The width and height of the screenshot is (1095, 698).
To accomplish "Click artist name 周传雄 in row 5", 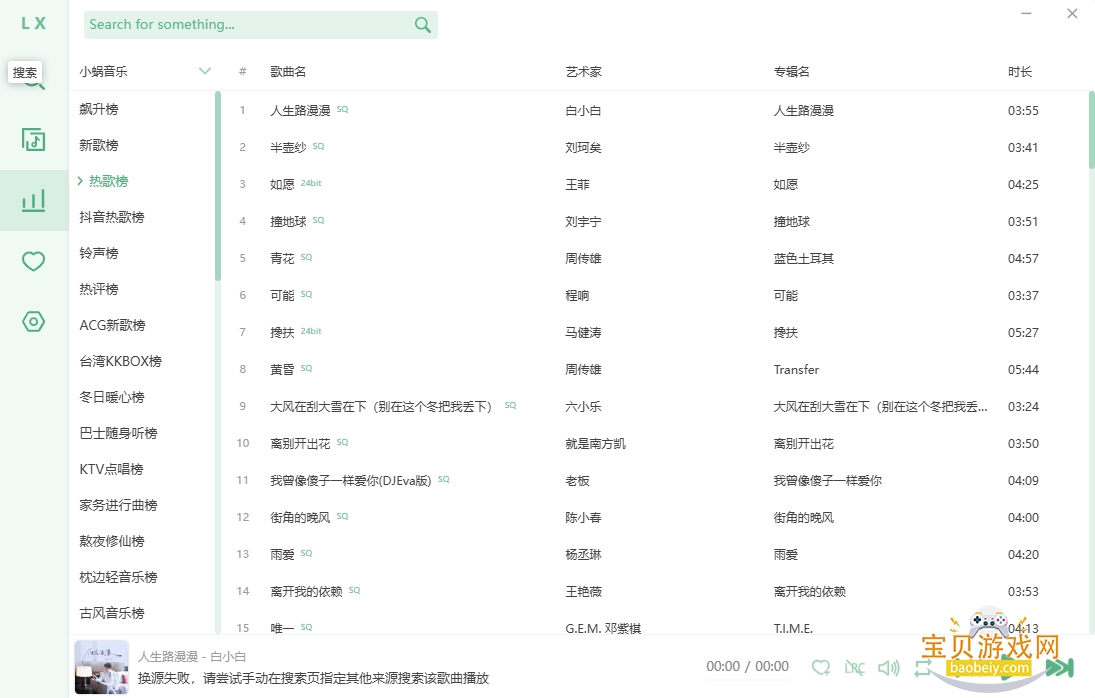I will click(x=583, y=258).
